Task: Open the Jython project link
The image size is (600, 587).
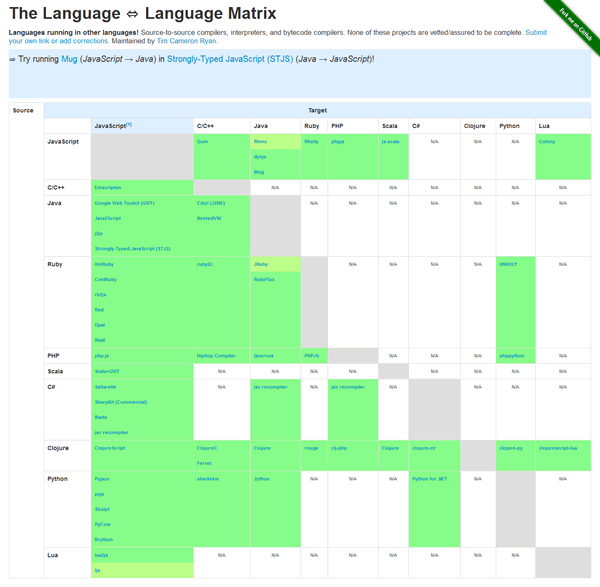Action: click(261, 479)
